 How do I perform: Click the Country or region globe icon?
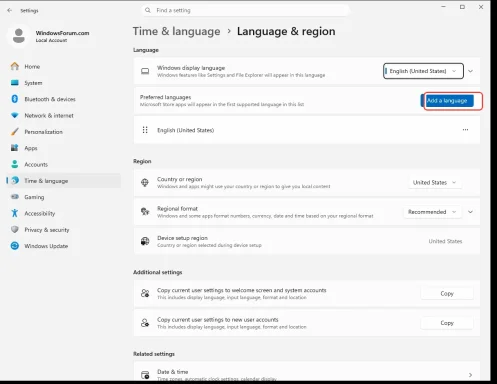pos(145,182)
